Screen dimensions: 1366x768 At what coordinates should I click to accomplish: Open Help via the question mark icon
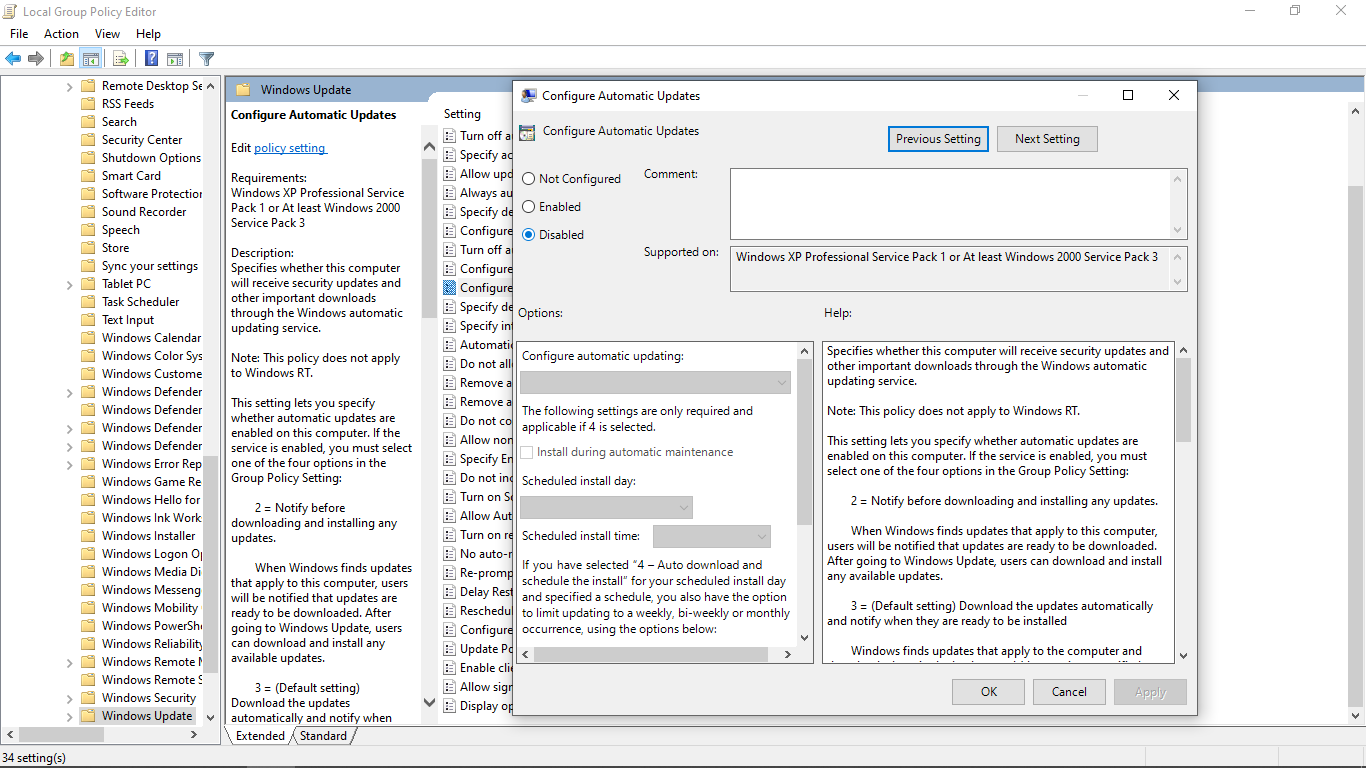[x=150, y=58]
